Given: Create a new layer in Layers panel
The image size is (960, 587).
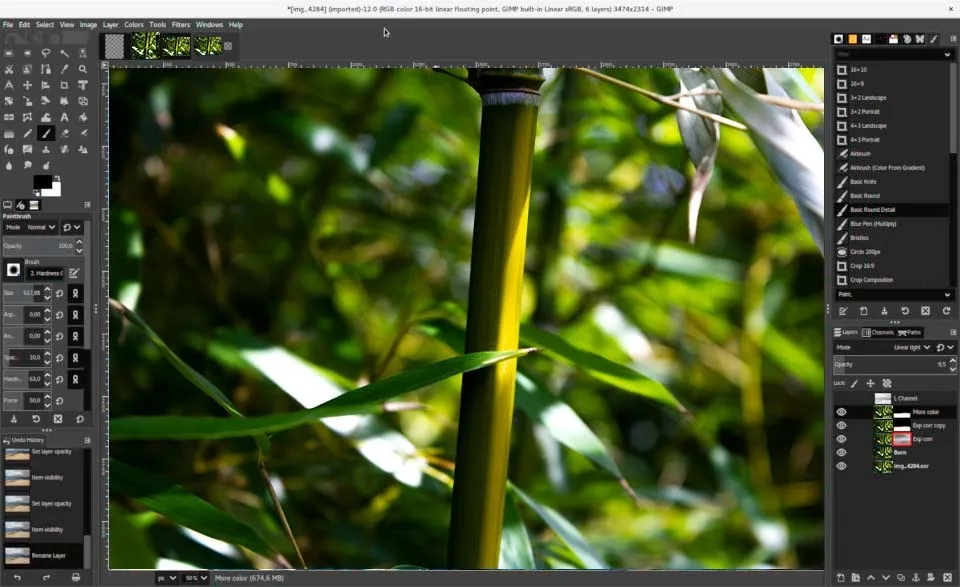Looking at the screenshot, I should click(x=841, y=577).
